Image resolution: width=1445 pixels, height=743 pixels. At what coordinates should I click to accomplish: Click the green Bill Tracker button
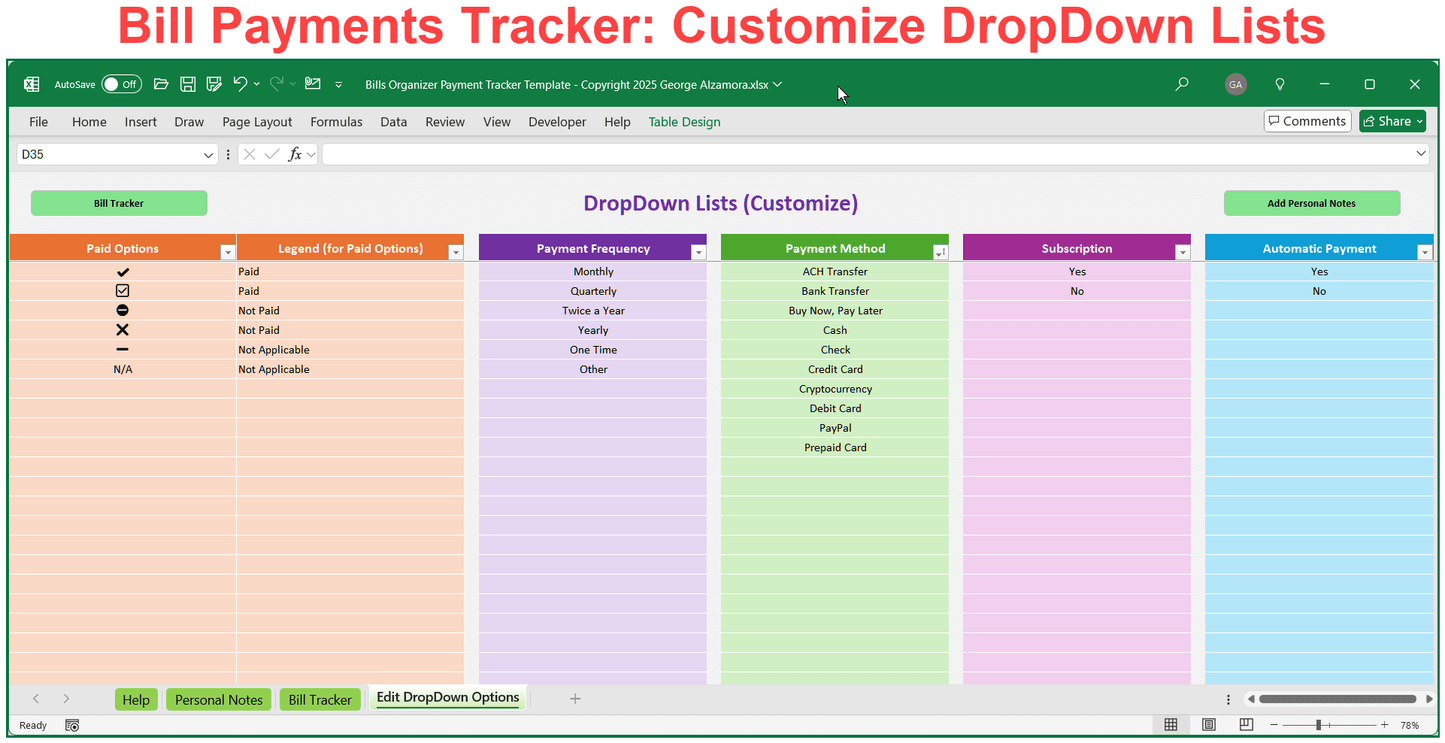point(119,204)
